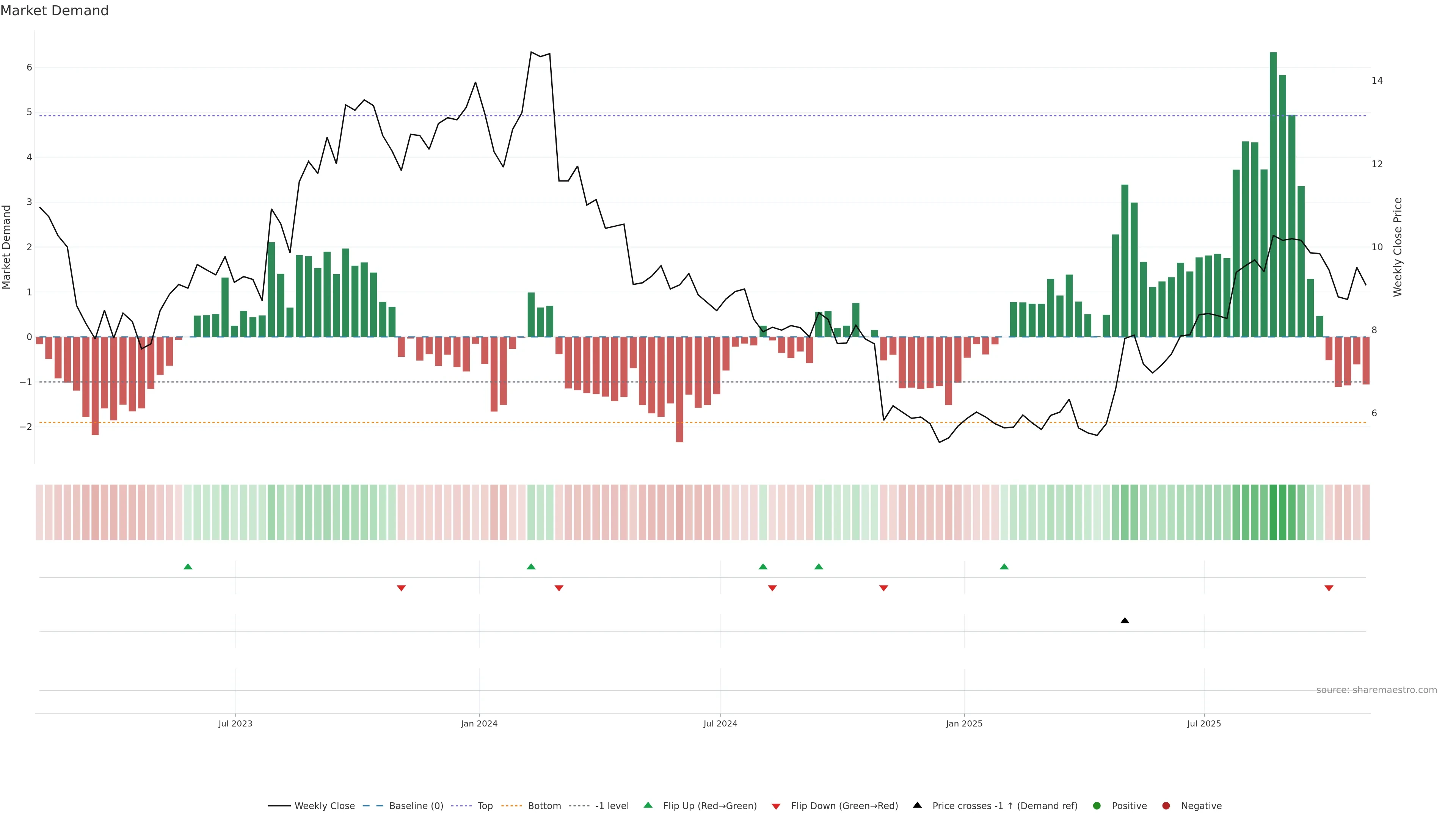Toggle the -1 level legend entry
Viewport: 1456px width, 819px height.
[612, 805]
